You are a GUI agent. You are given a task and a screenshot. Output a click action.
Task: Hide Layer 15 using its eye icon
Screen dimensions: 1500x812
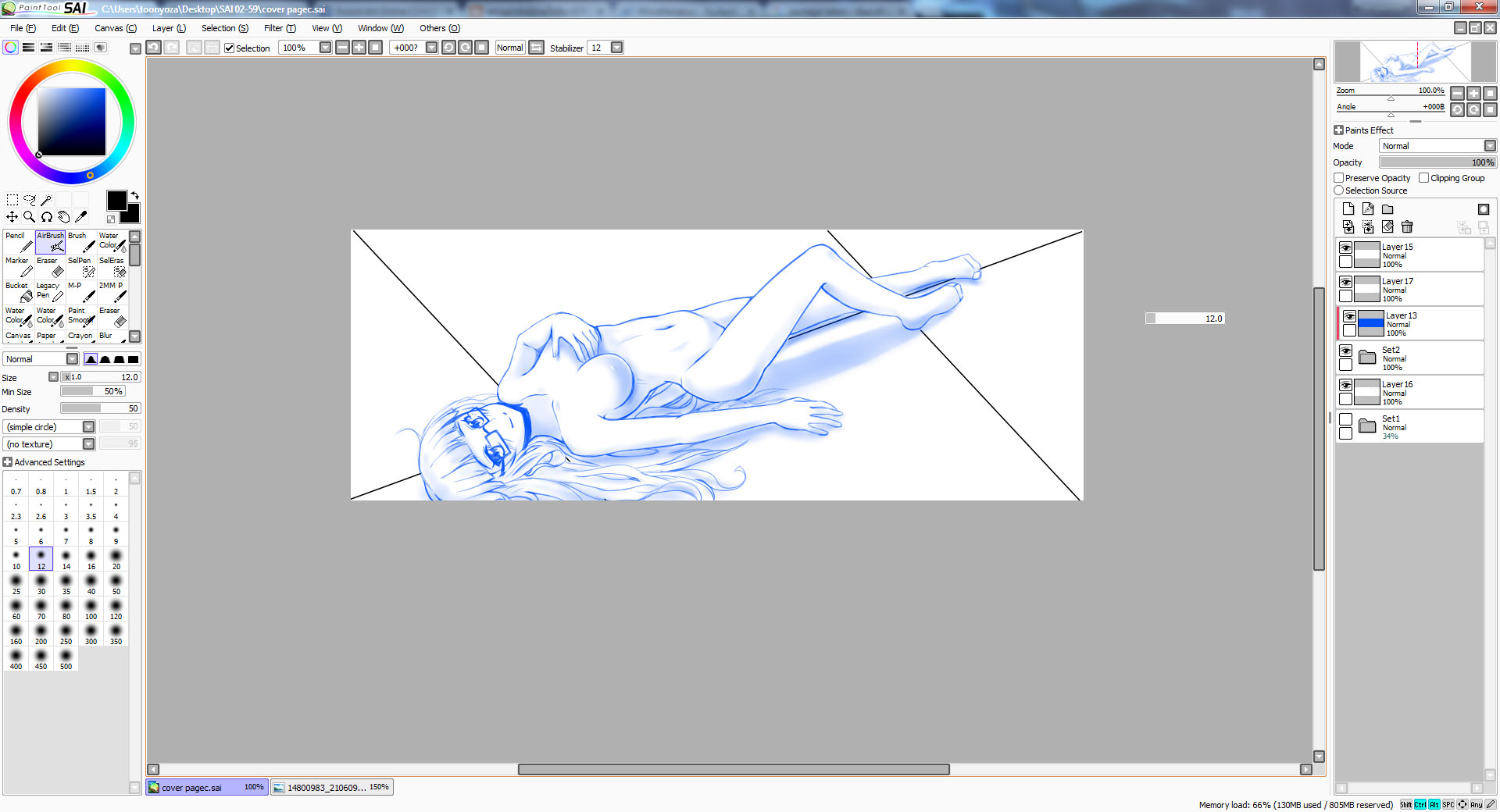[1345, 248]
